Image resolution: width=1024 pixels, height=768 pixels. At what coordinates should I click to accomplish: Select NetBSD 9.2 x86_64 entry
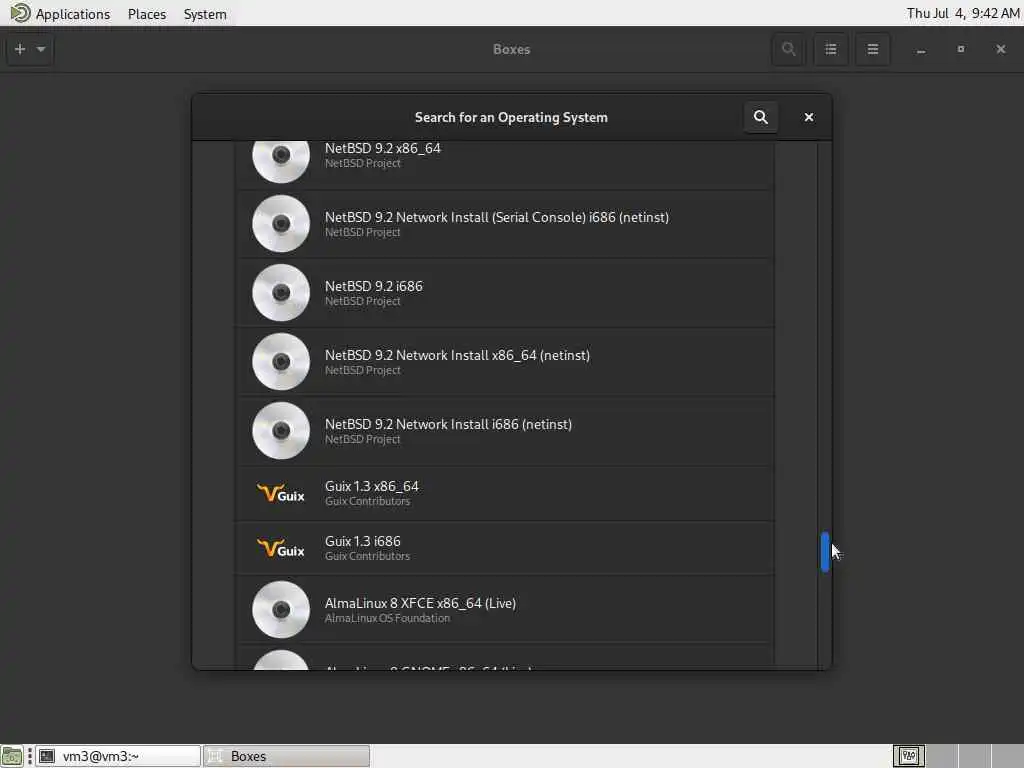click(505, 165)
